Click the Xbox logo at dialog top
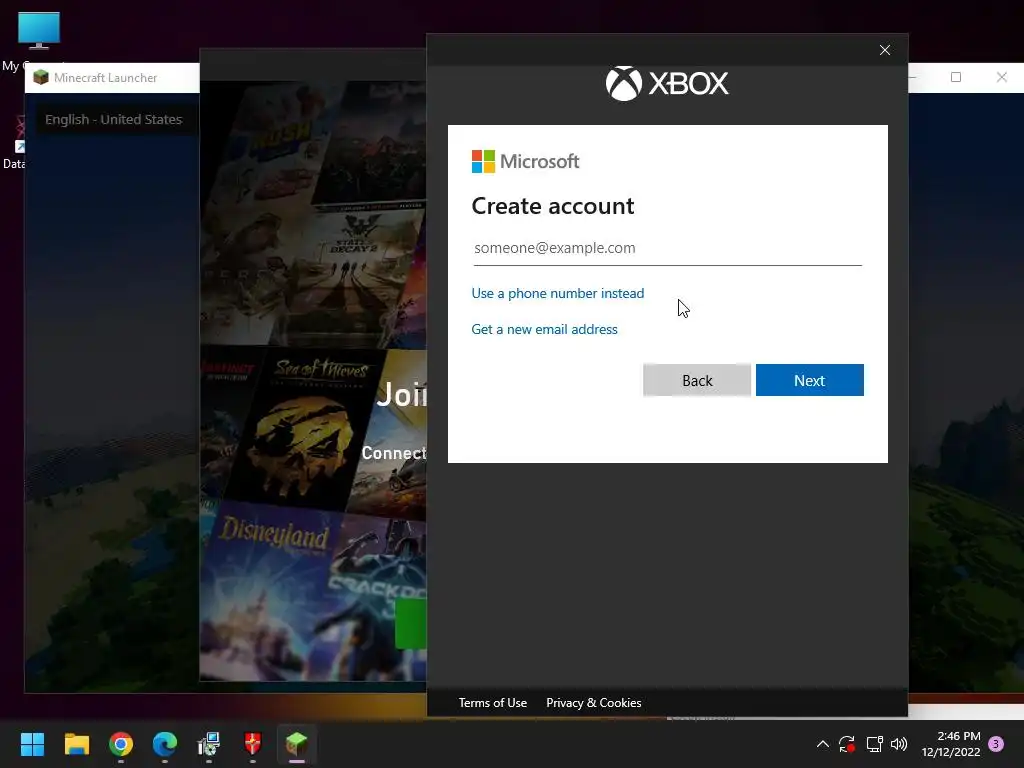 [x=667, y=84]
